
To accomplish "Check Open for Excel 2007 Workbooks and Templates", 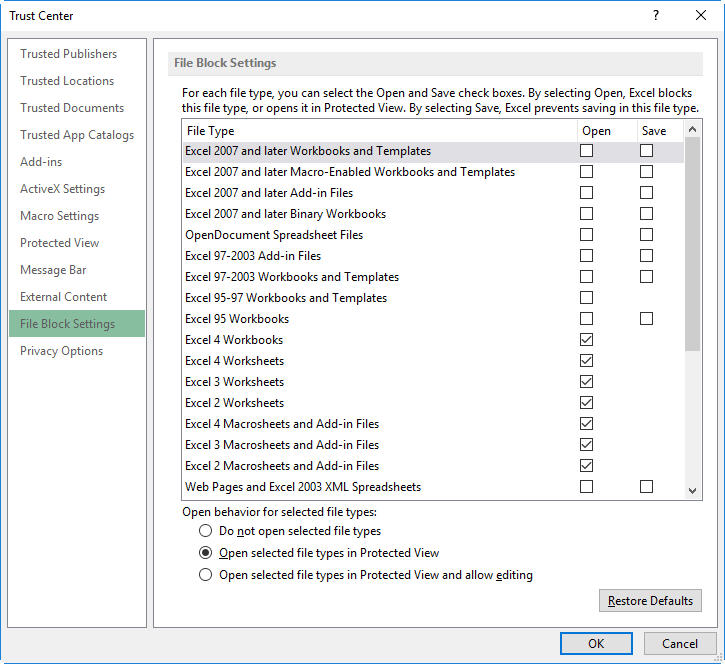I will [x=586, y=151].
